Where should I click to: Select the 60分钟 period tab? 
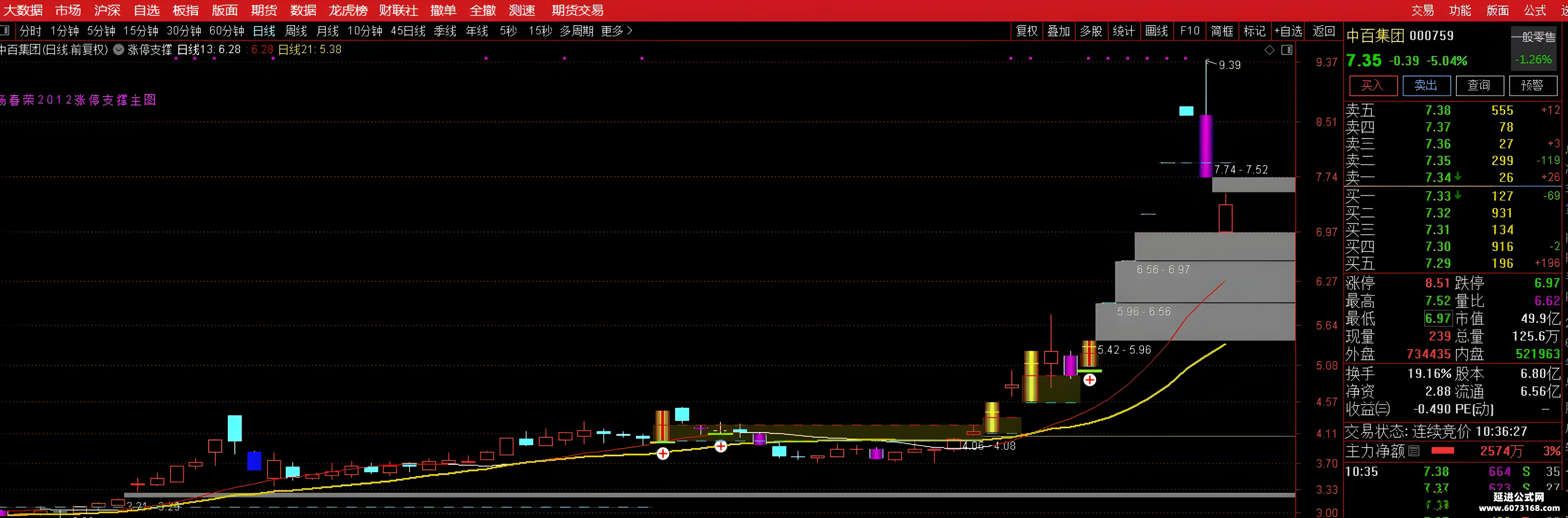click(x=226, y=30)
